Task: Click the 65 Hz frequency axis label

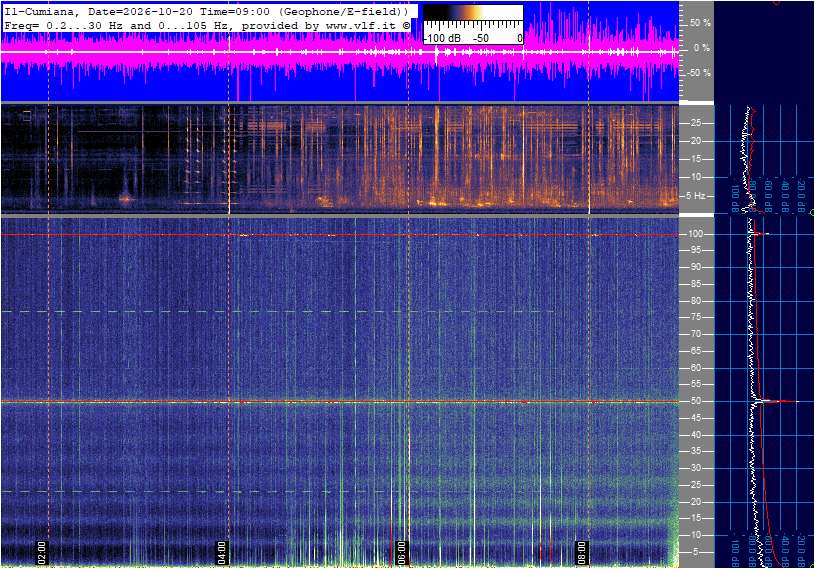Action: pos(695,351)
